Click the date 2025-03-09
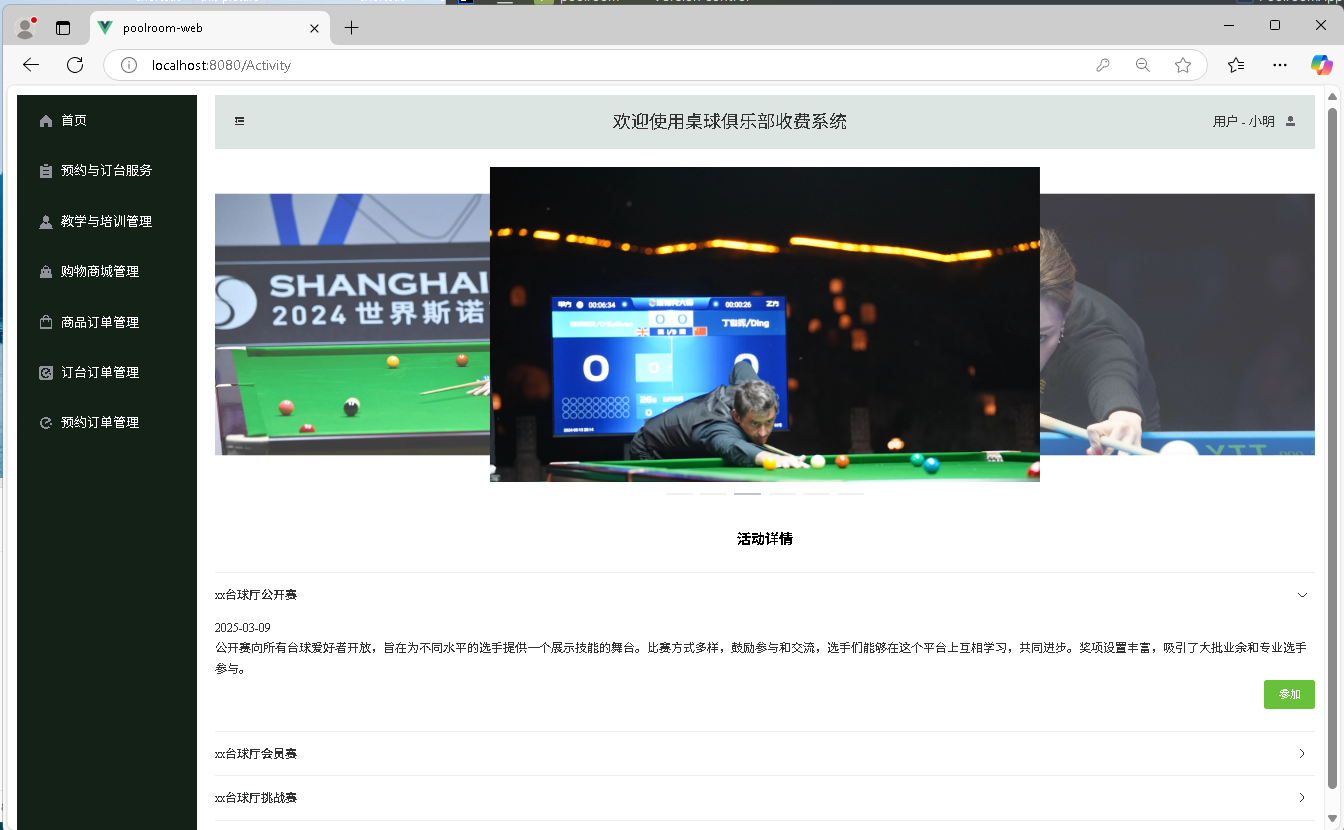The image size is (1344, 830). (x=243, y=628)
